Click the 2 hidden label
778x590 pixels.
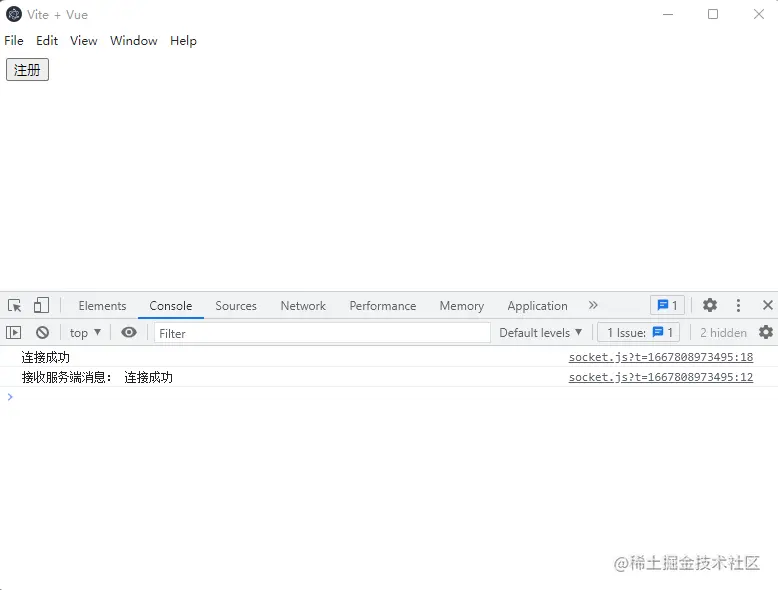tap(723, 332)
